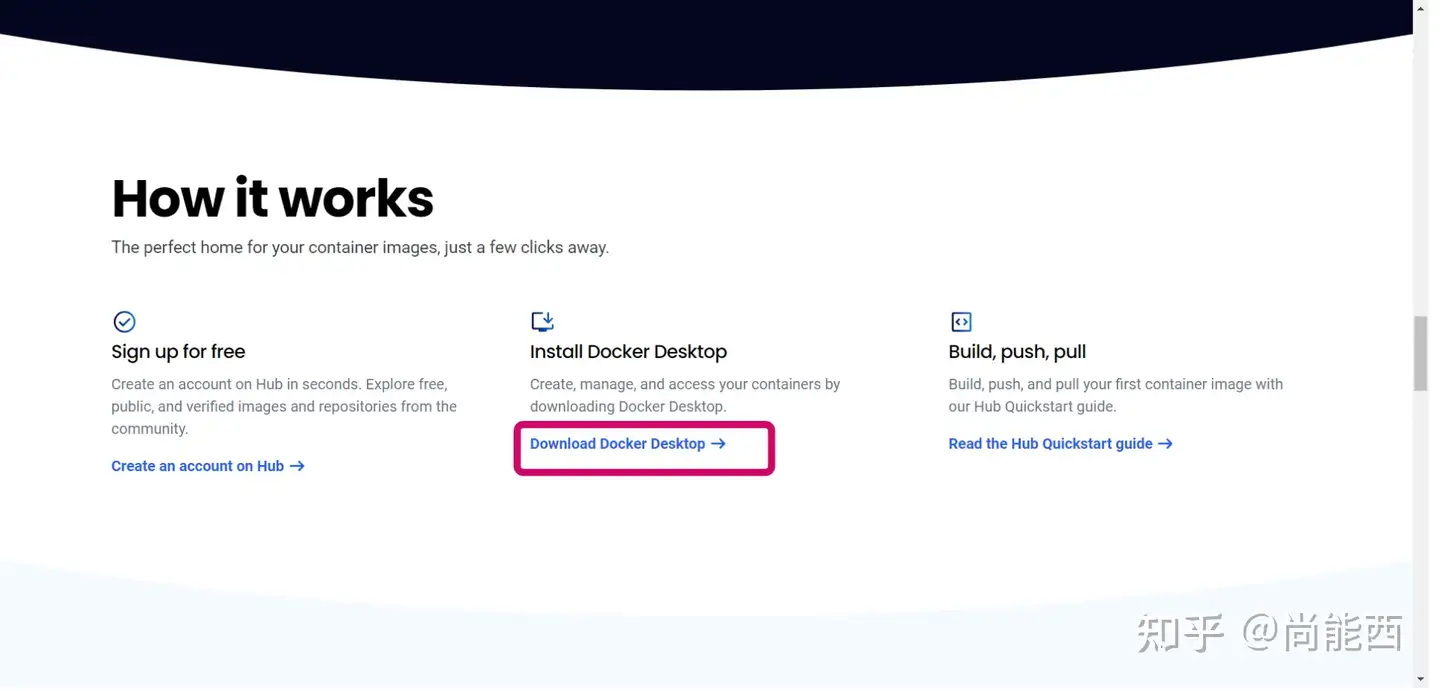Click the 'The perfect home for your container images' subtitle

[360, 247]
